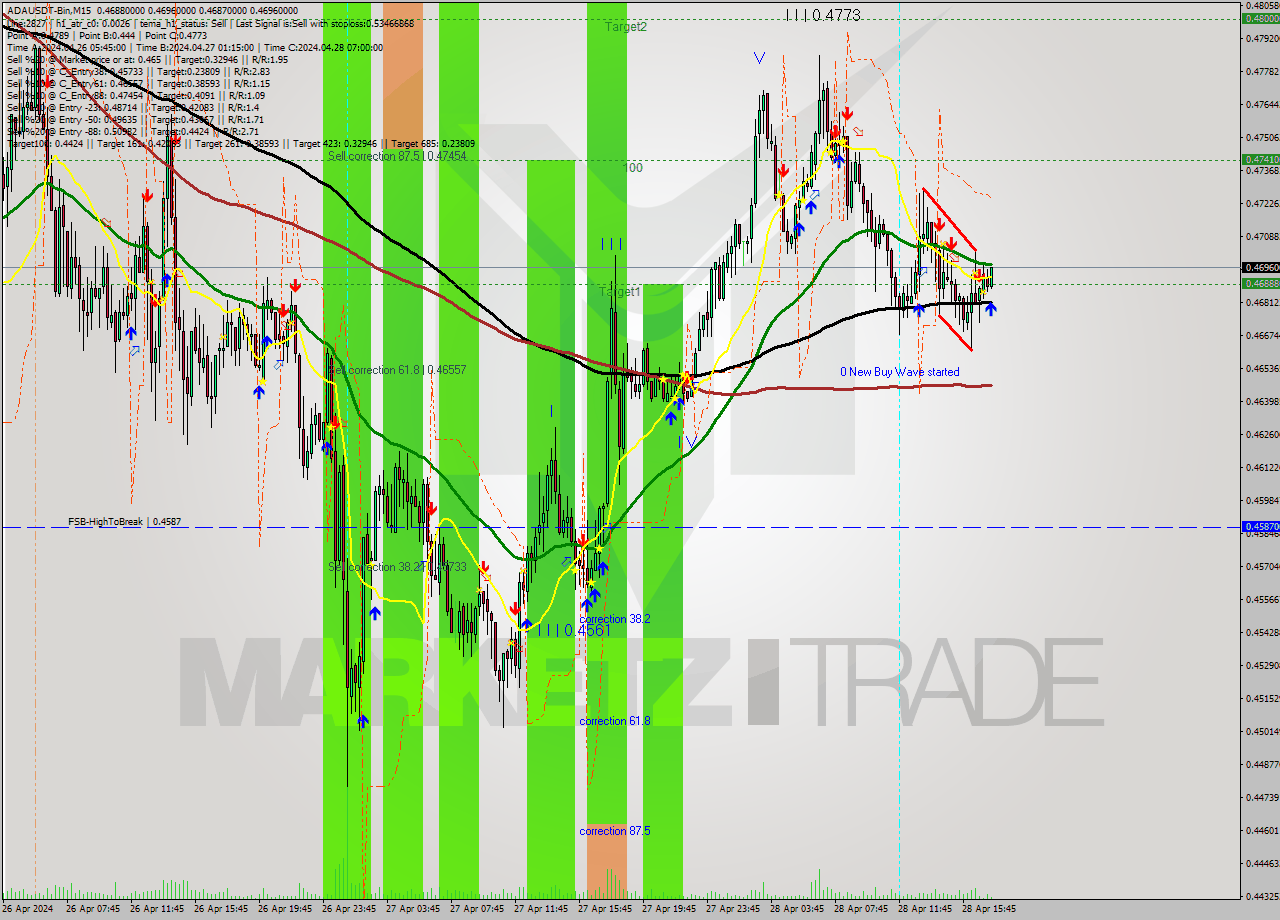
Task: Click the '28 Apr 03:45' time label
Action: (x=799, y=909)
